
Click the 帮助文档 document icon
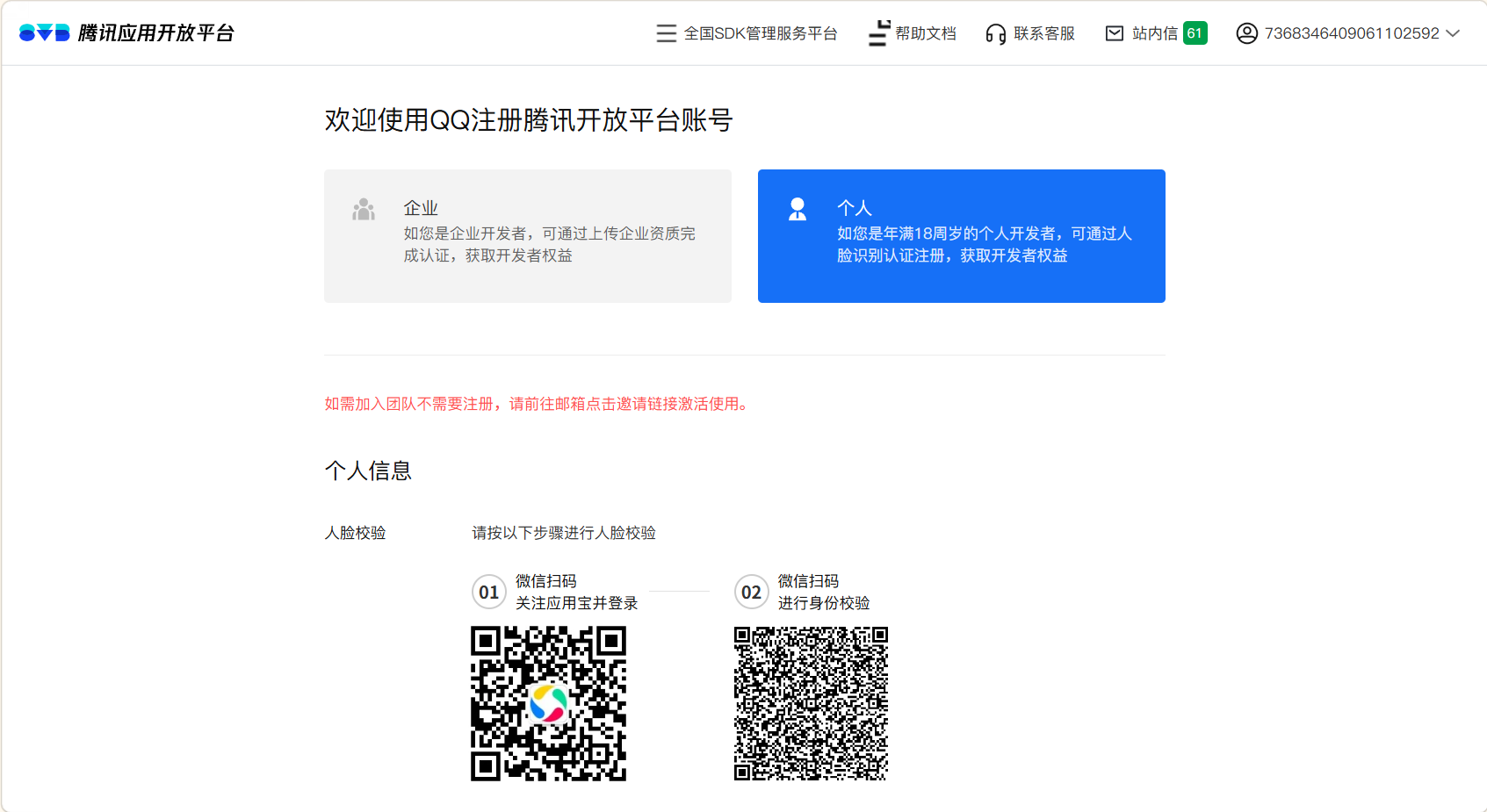878,33
